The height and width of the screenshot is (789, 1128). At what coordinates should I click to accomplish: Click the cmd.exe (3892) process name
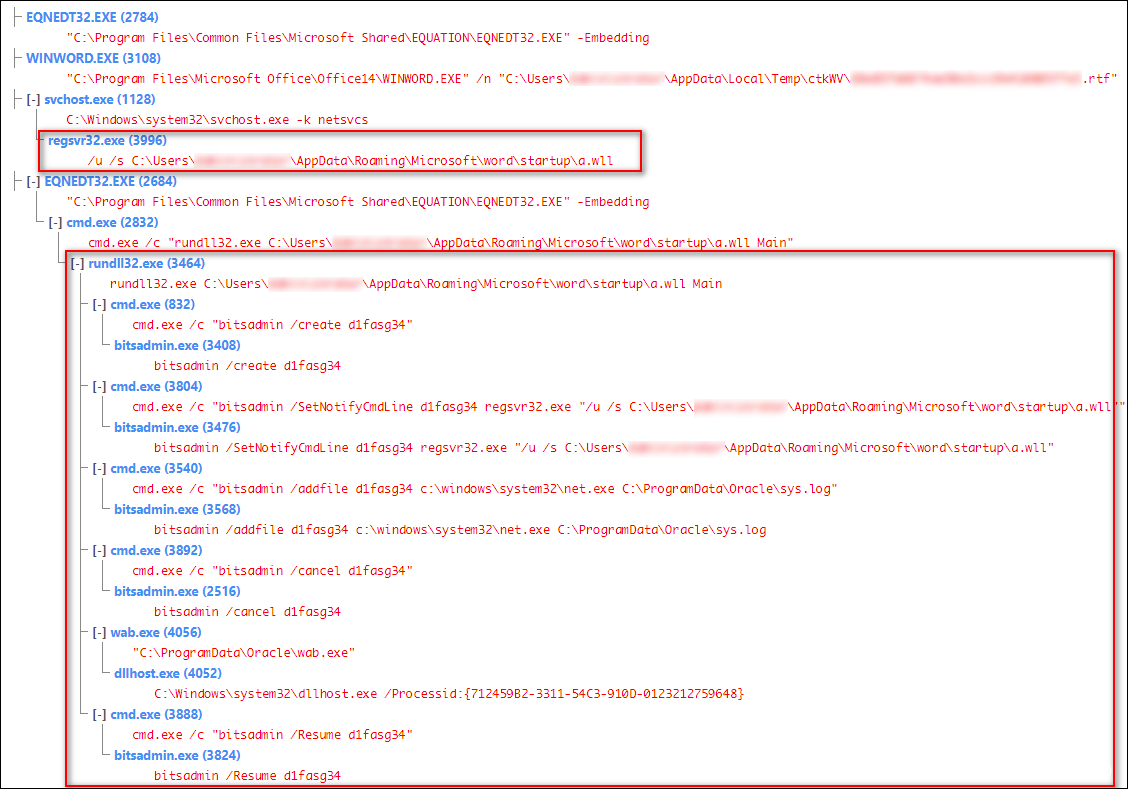pos(156,550)
